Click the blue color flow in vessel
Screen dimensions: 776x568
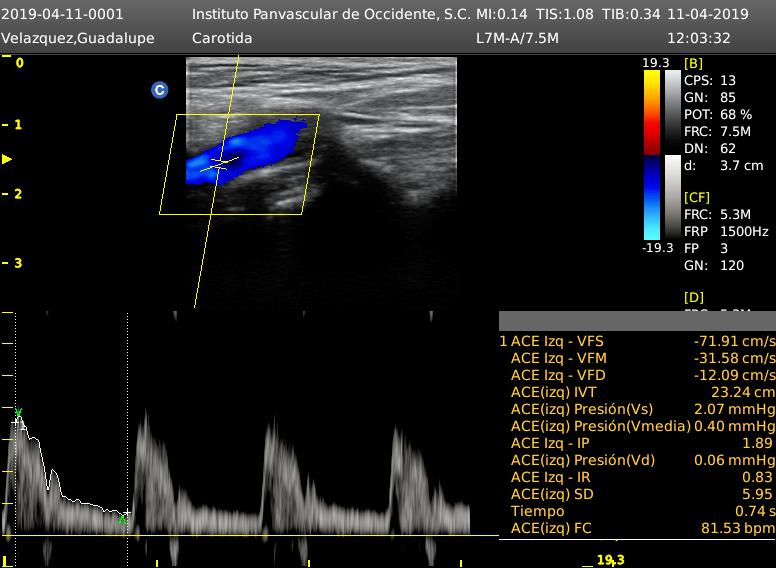(x=245, y=151)
